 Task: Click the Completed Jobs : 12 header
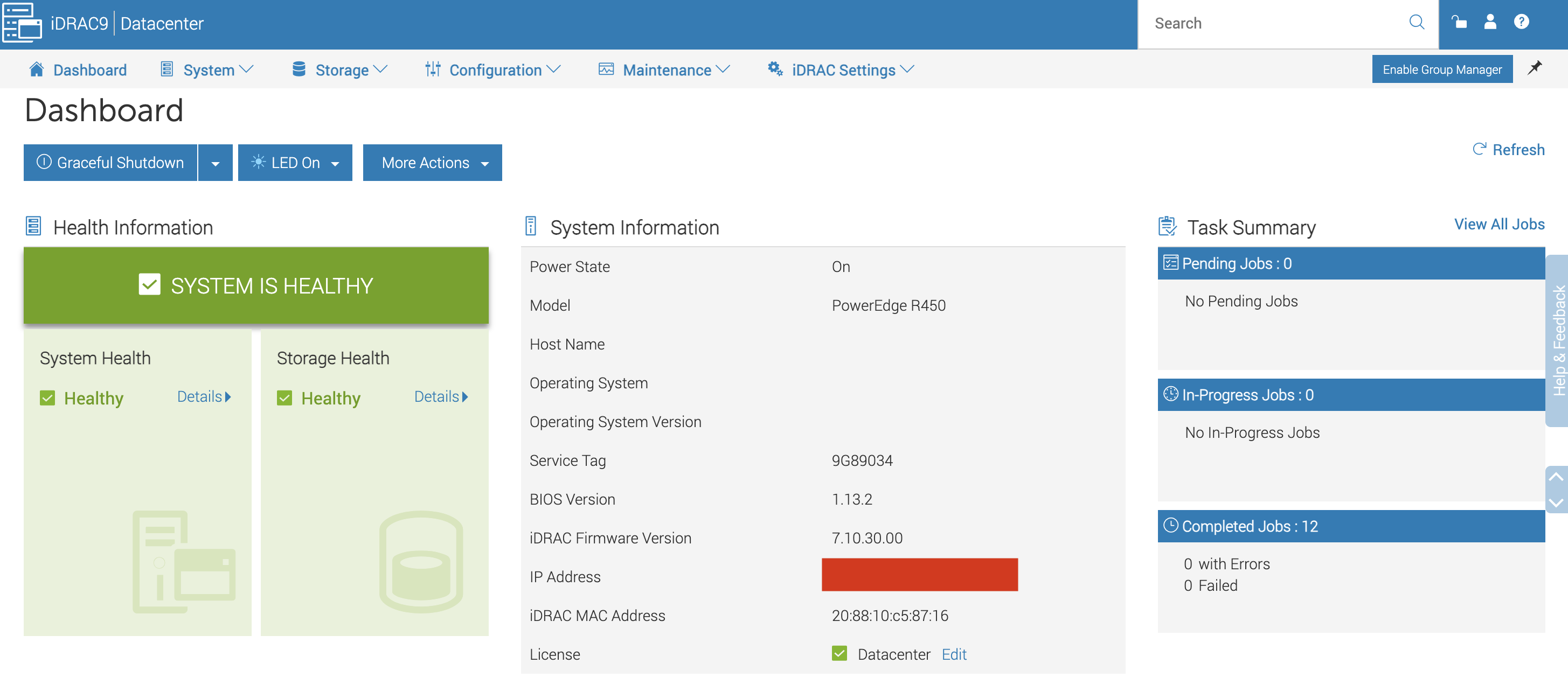click(x=1351, y=526)
